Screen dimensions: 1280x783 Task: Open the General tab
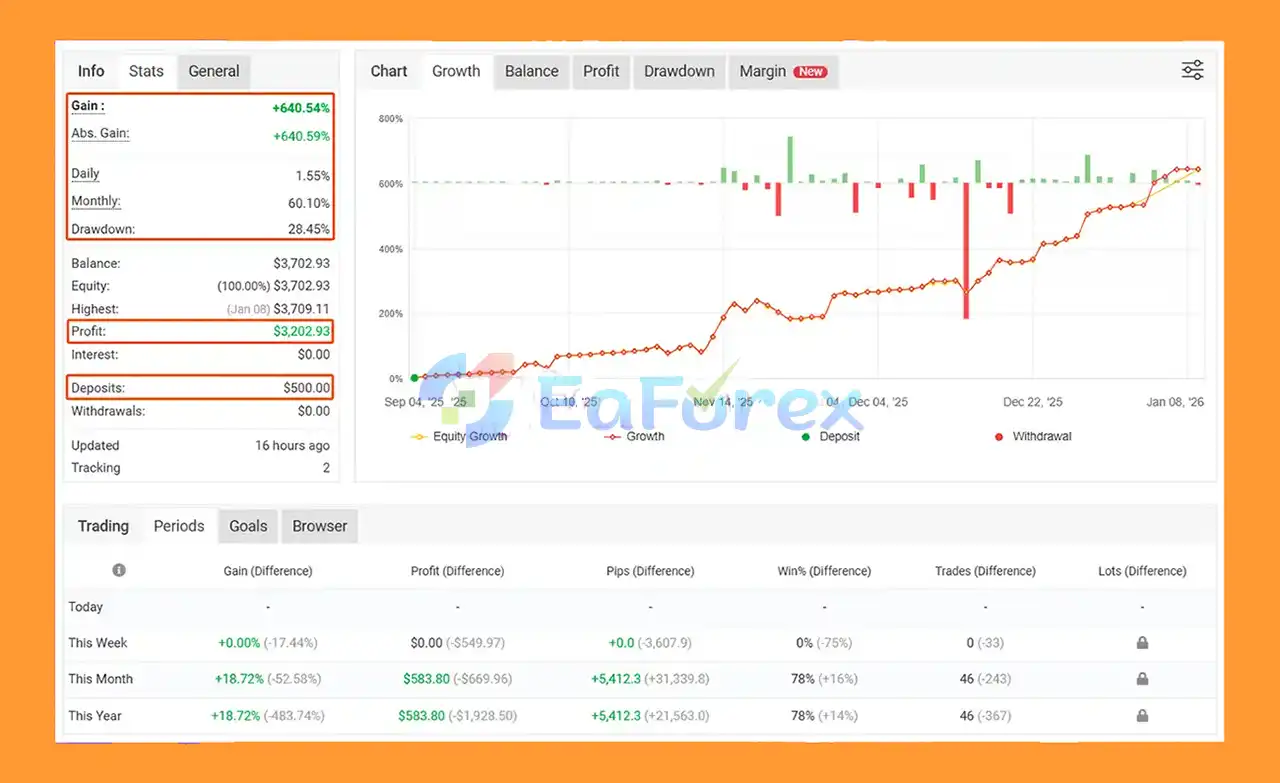pyautogui.click(x=213, y=71)
